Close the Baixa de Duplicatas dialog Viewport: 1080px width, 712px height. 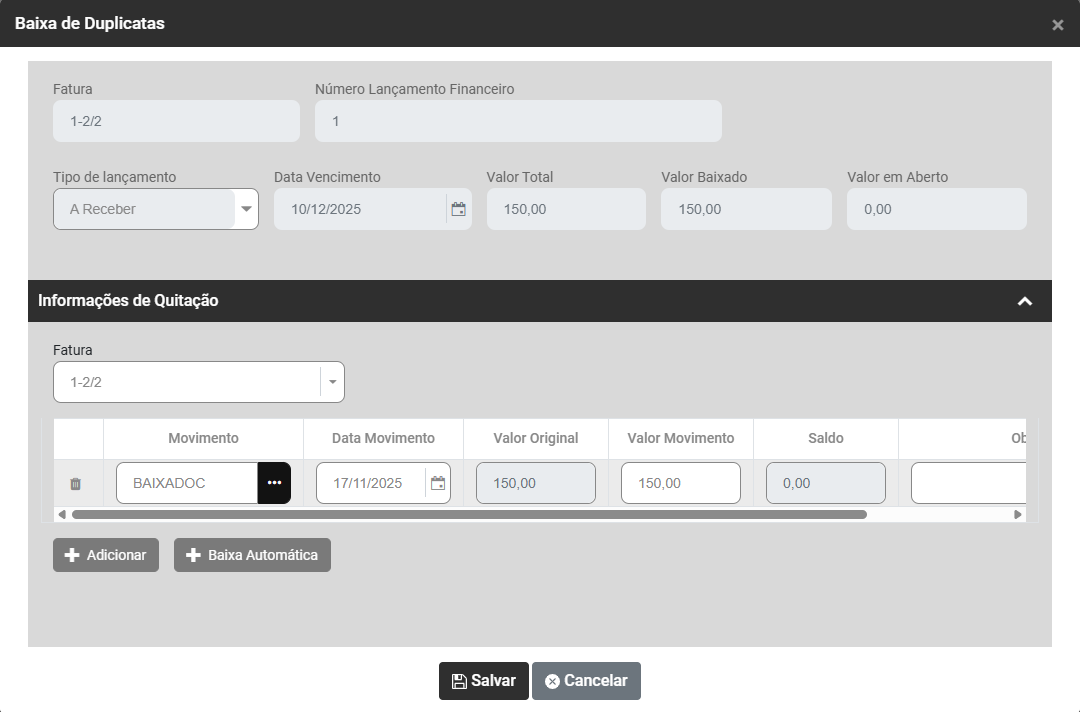tap(1057, 25)
